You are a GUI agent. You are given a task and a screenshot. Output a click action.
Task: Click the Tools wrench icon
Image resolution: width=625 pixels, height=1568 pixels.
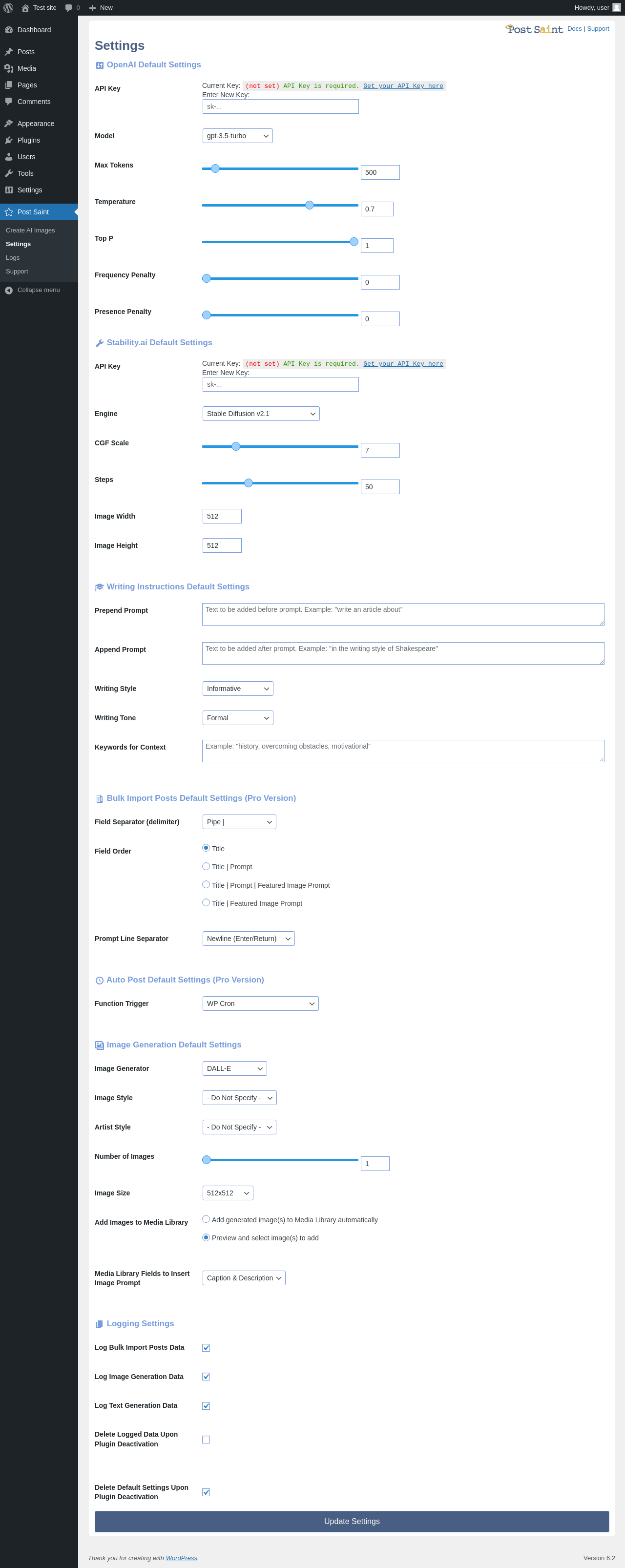(8, 173)
